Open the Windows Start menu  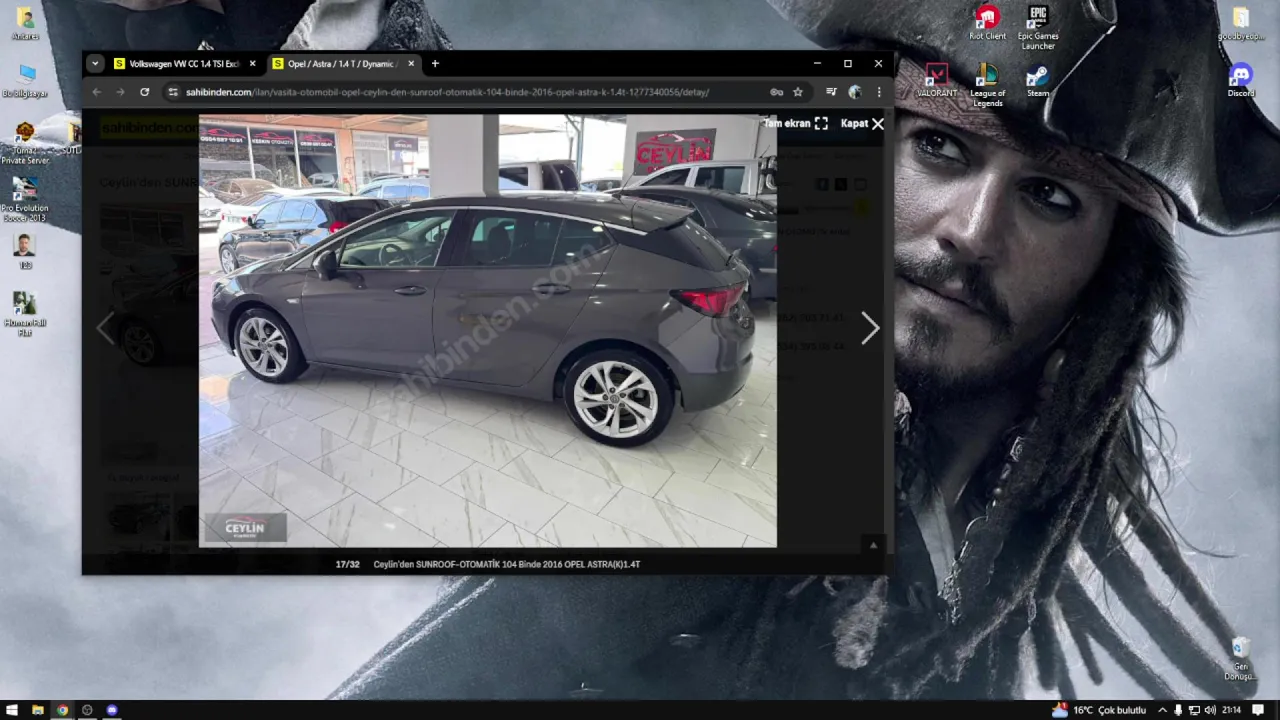tap(12, 710)
